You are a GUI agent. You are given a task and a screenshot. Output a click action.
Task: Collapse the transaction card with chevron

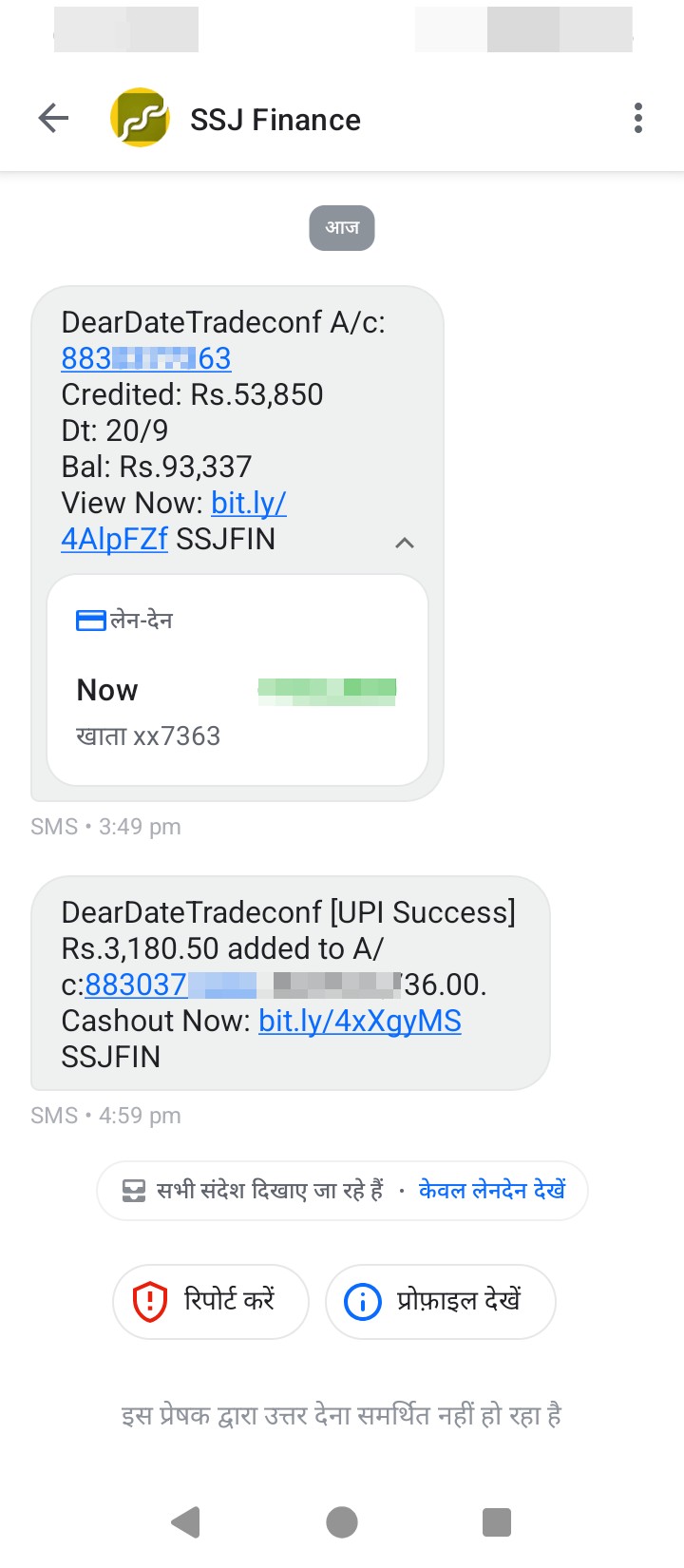(405, 543)
